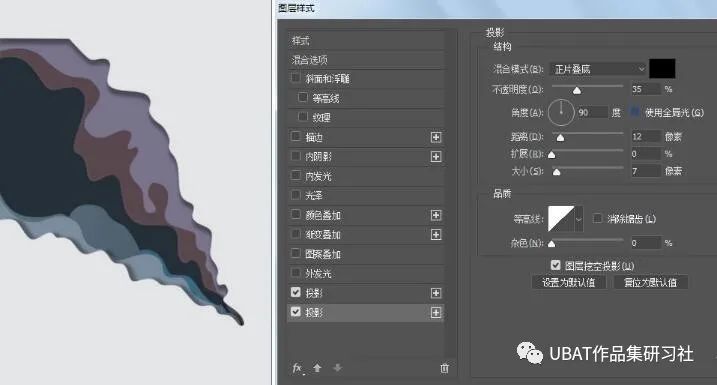
Task: Click the 角度 value field showing 90
Action: coord(593,112)
